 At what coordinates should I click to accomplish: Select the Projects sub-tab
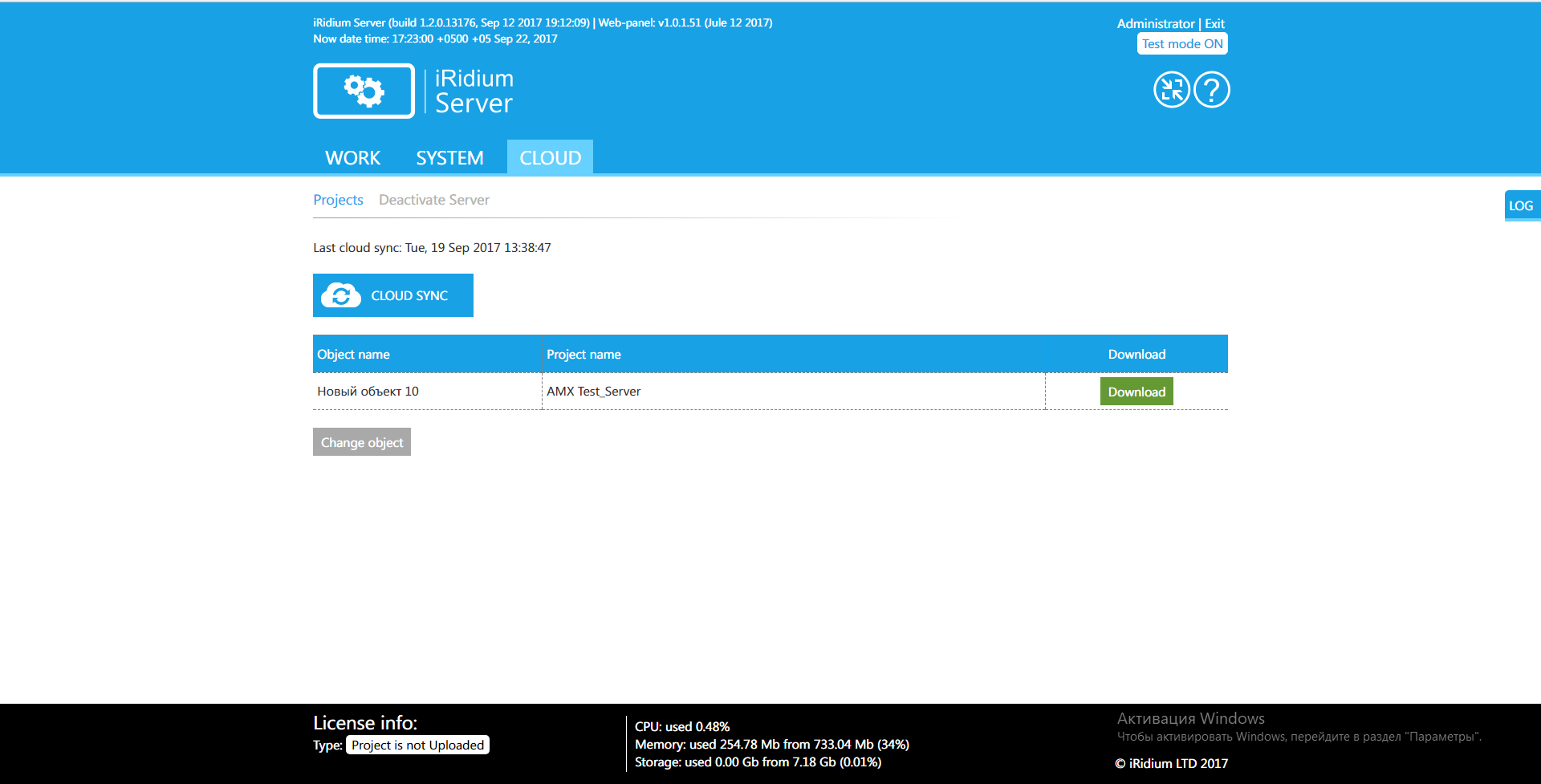[x=338, y=199]
